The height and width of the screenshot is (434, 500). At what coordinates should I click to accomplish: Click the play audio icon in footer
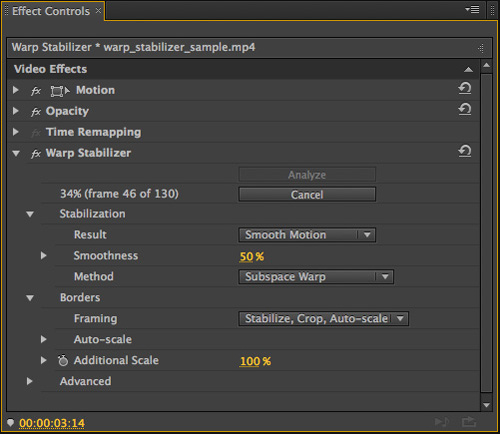(442, 422)
